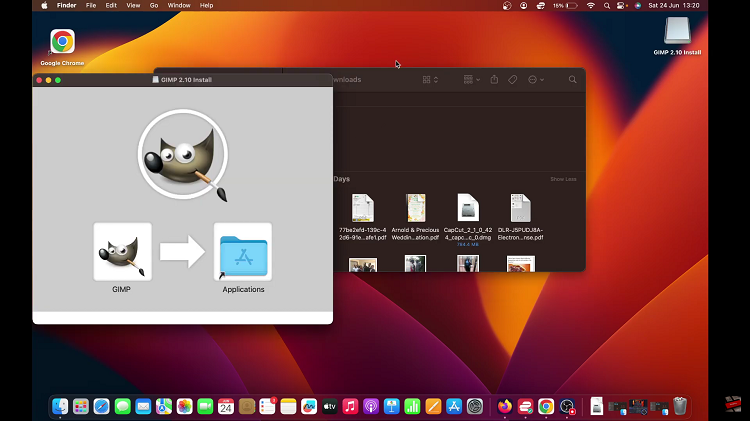Open Notes from the Dock
The width and height of the screenshot is (750, 421).
tap(288, 407)
